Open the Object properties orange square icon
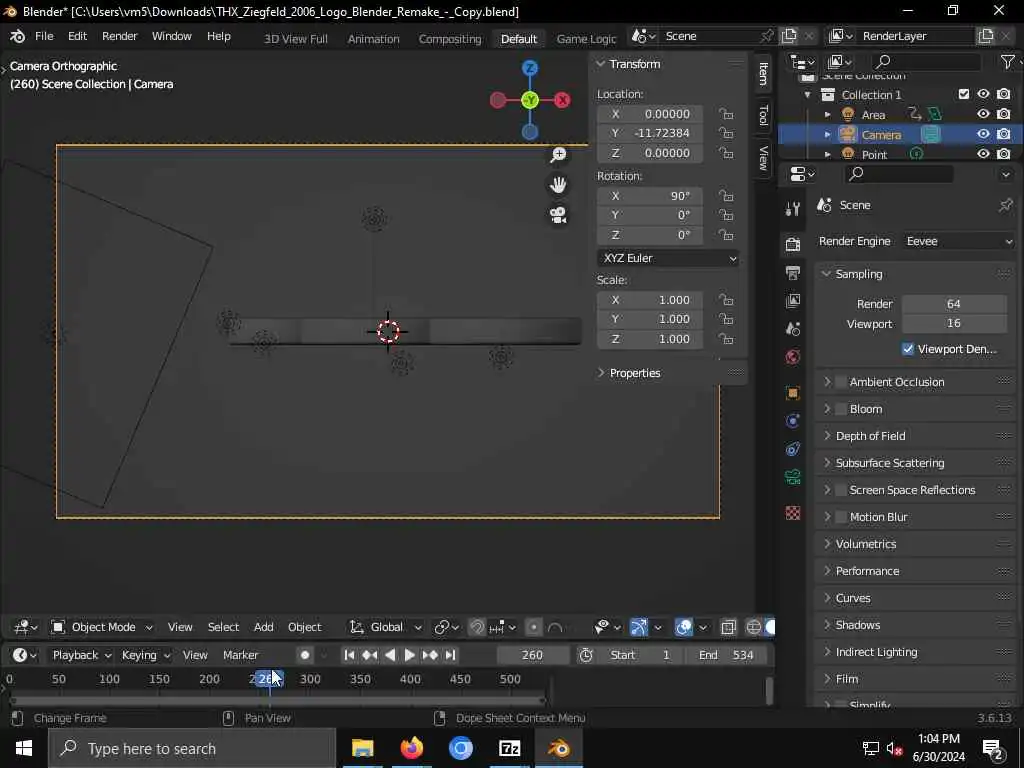 793,392
